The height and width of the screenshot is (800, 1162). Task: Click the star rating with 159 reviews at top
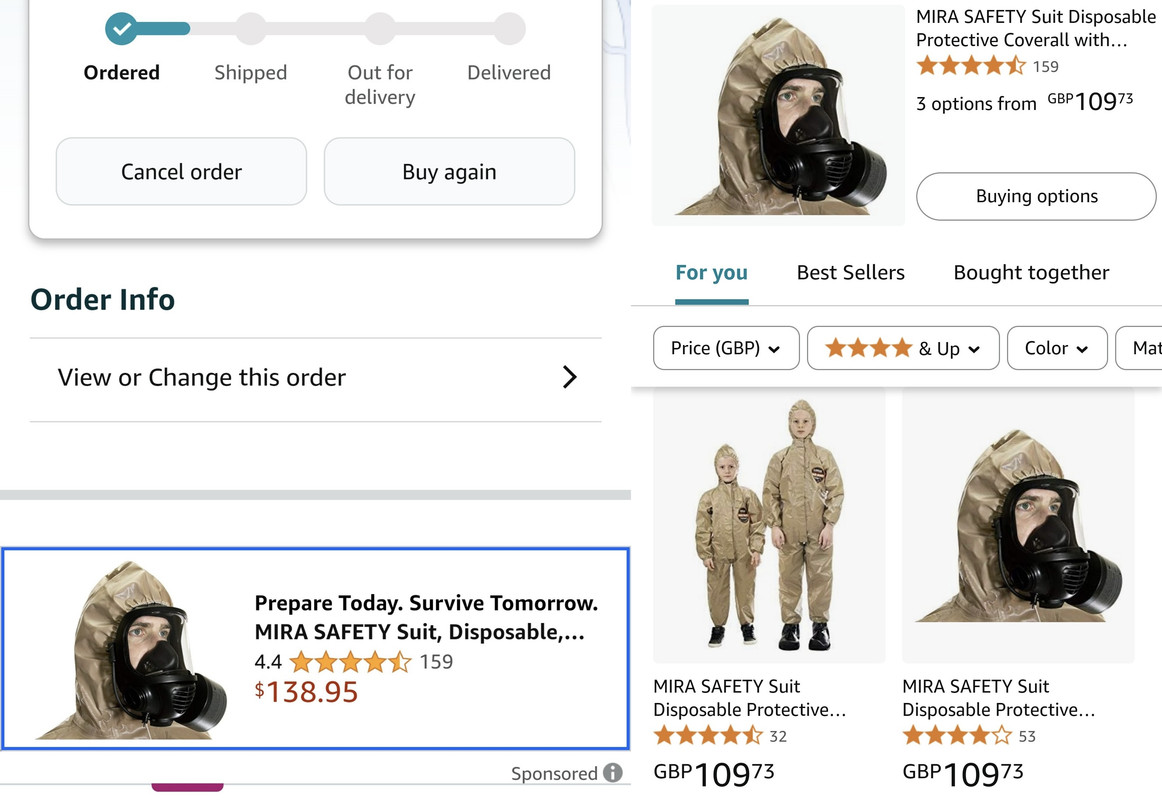tap(970, 66)
